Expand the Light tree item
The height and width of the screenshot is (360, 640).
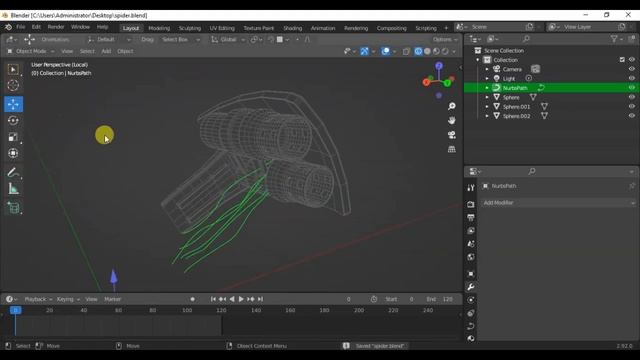pyautogui.click(x=487, y=78)
